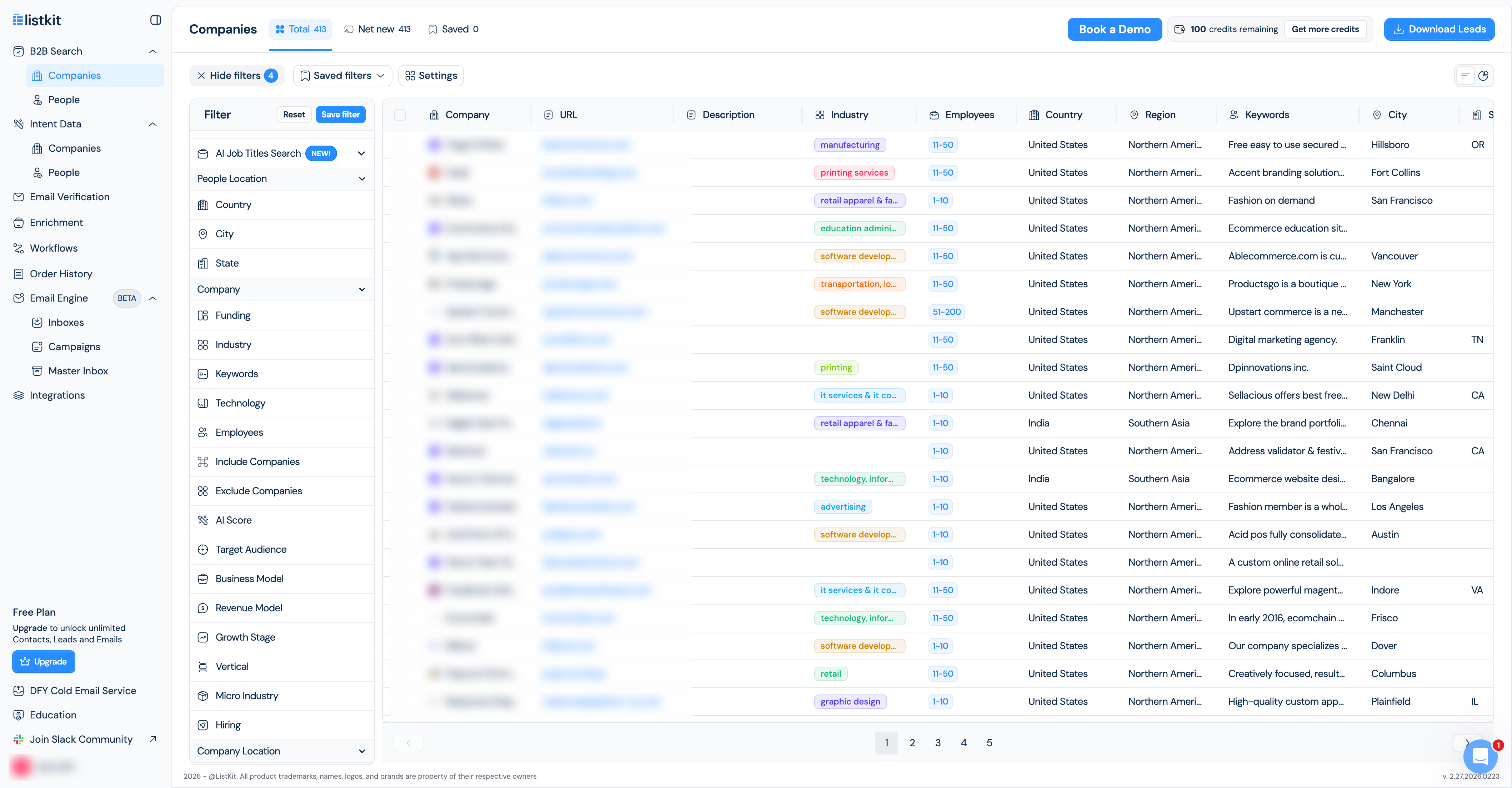Click the Book a Demo button

pyautogui.click(x=1115, y=29)
